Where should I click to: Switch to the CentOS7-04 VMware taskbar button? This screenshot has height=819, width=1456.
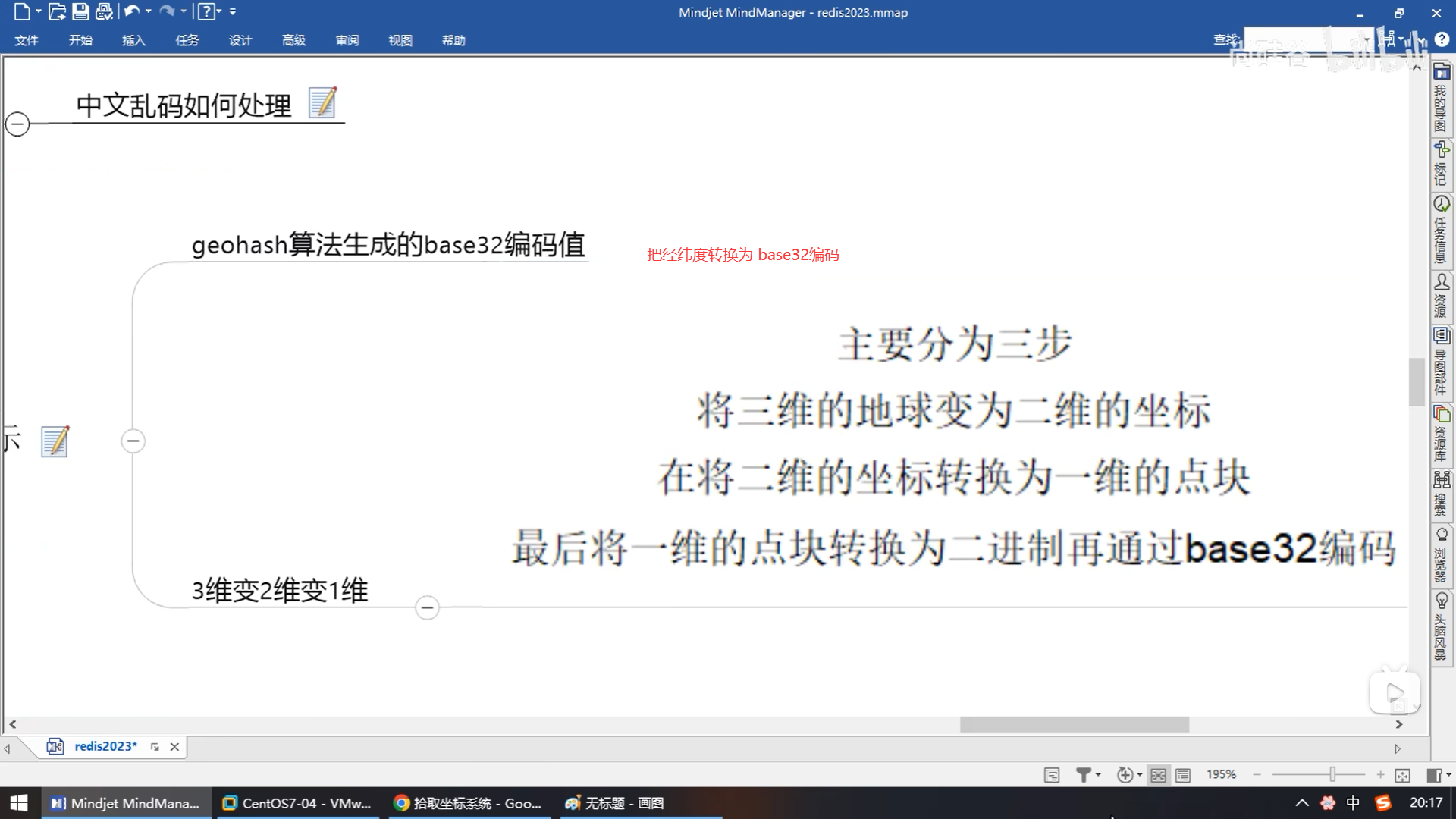(297, 803)
